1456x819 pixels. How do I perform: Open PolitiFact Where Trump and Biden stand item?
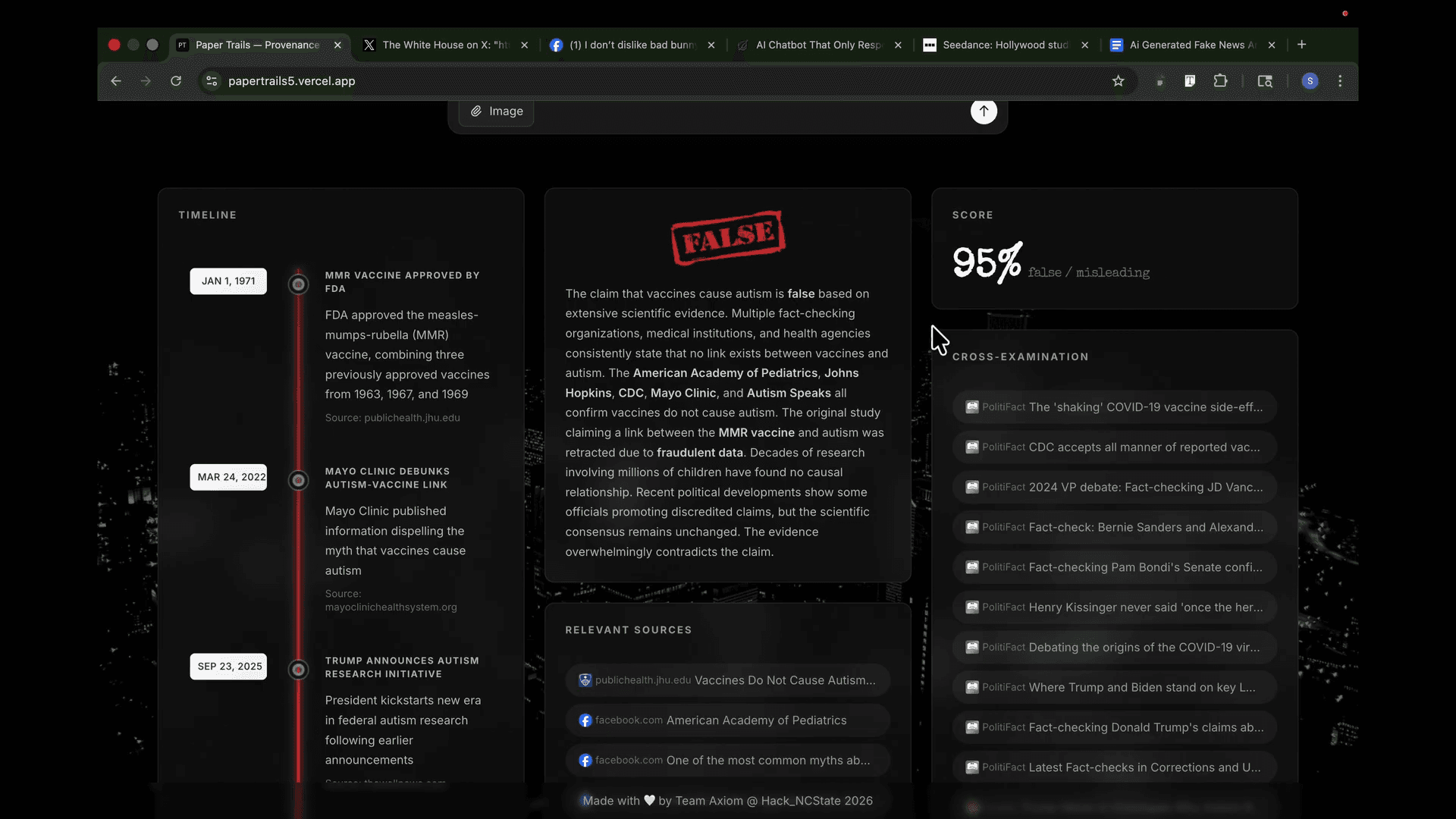1115,688
